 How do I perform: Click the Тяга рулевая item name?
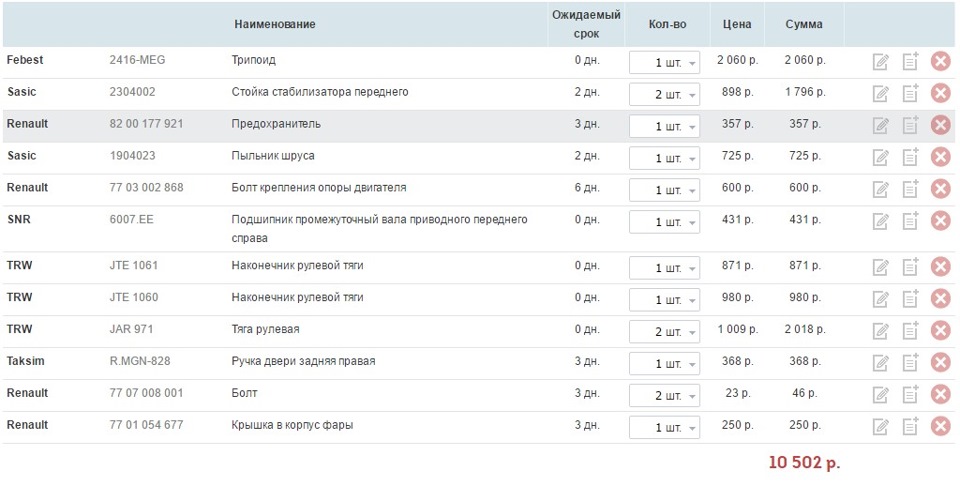tap(265, 330)
